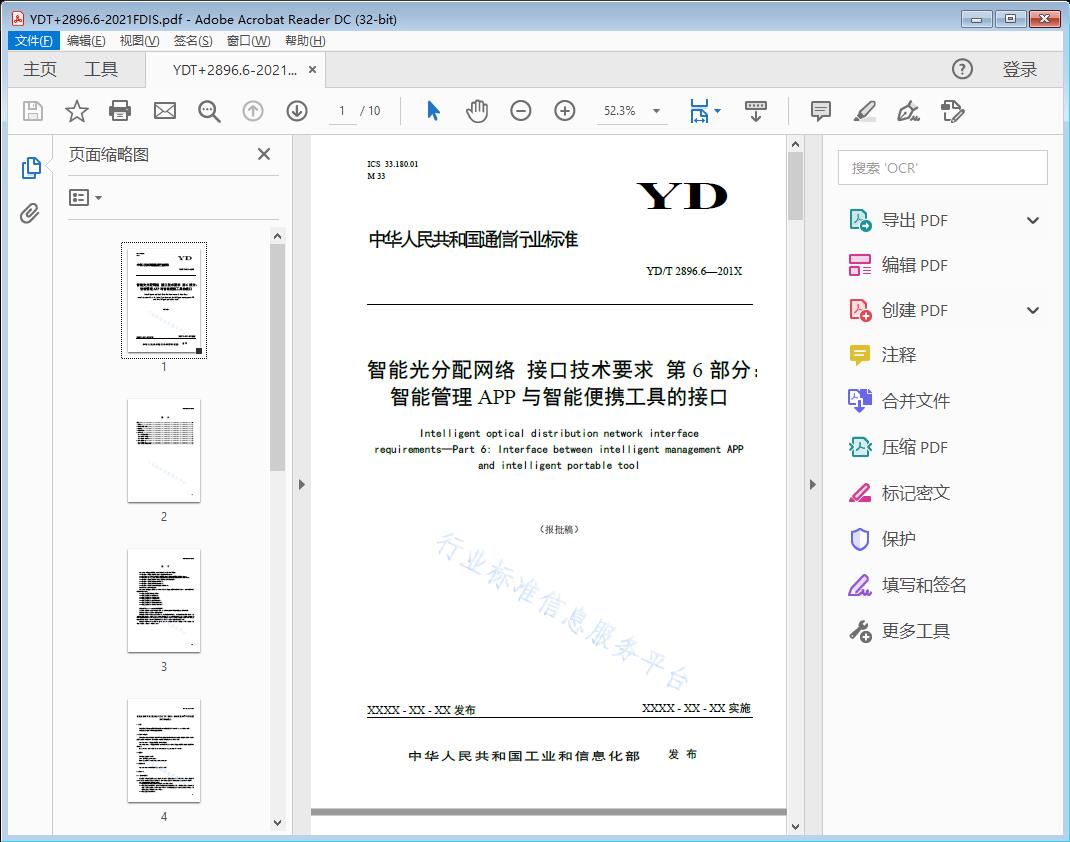
Task: Click the star favorites icon
Action: coord(76,111)
